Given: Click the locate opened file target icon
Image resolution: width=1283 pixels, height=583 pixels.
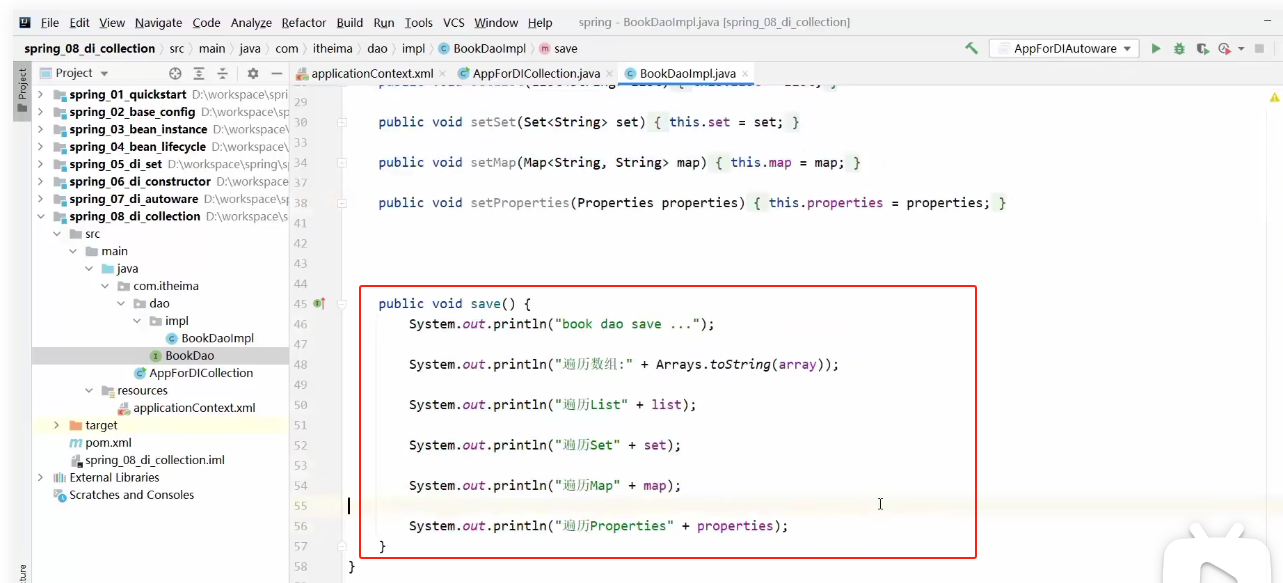Looking at the screenshot, I should point(175,73).
